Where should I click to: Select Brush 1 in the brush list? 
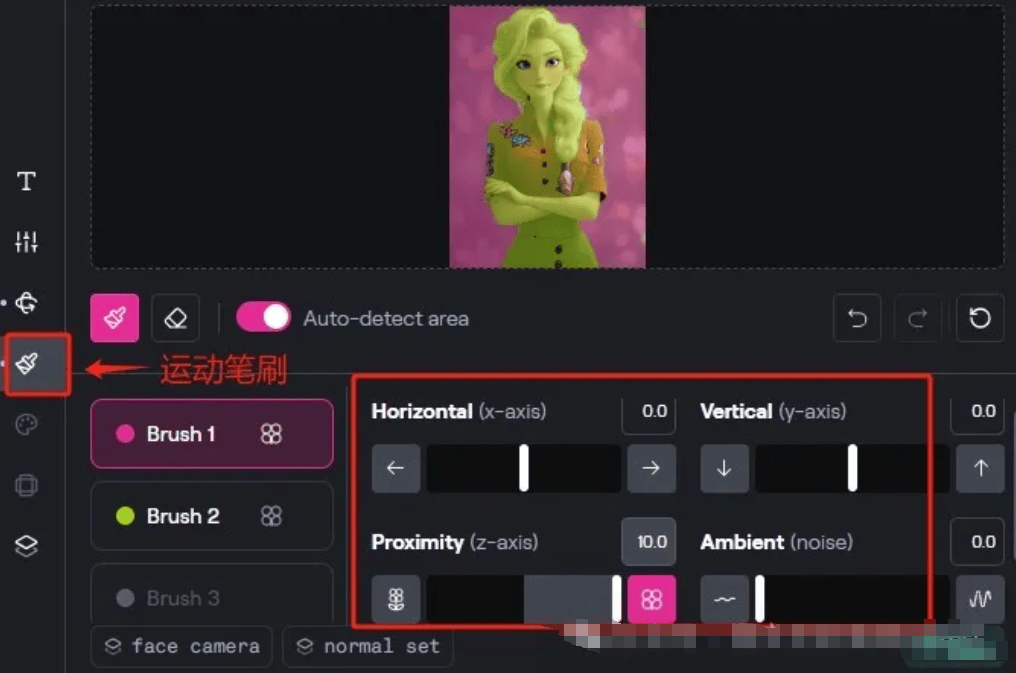[212, 433]
